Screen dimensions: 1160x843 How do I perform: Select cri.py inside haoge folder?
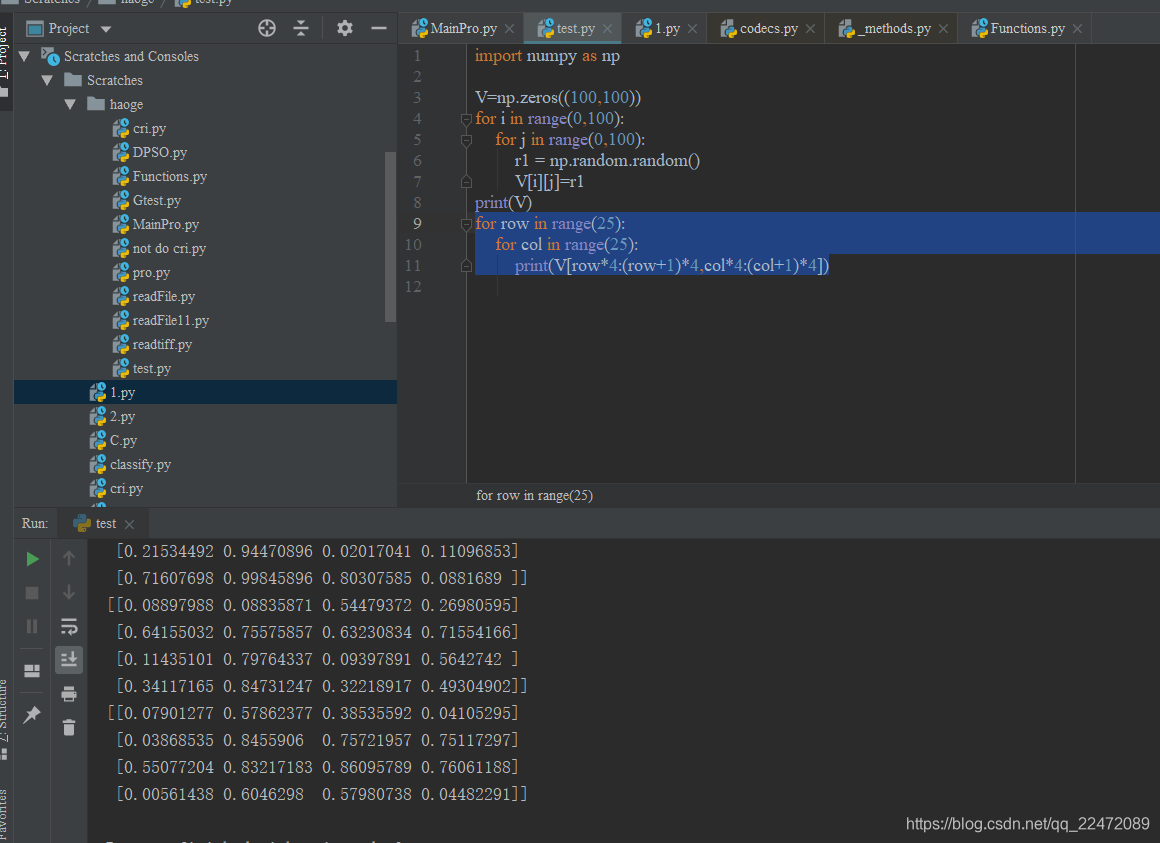pyautogui.click(x=149, y=129)
